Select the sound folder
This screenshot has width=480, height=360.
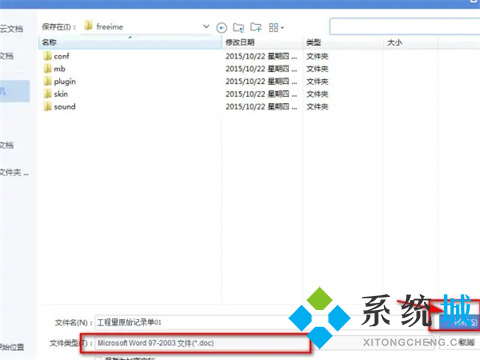click(65, 107)
